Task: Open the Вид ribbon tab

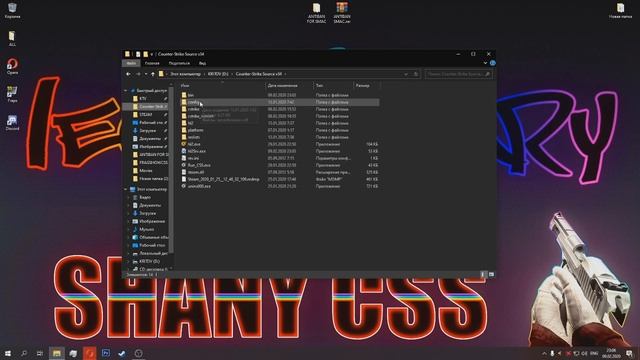Action: pyautogui.click(x=202, y=63)
